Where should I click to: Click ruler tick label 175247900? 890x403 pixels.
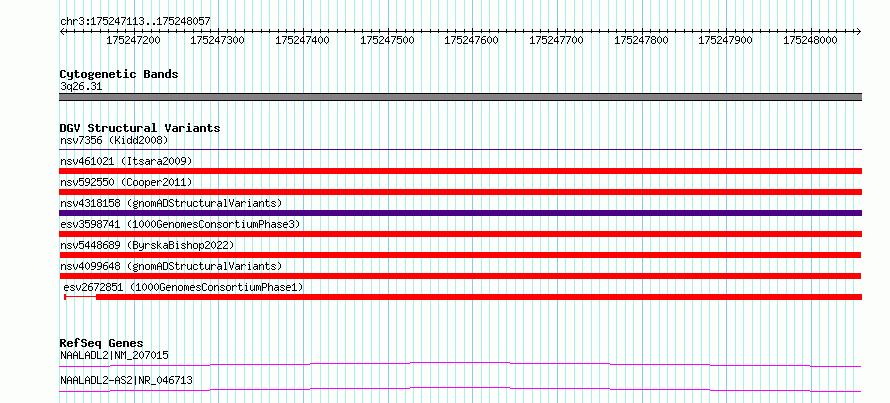tap(725, 40)
